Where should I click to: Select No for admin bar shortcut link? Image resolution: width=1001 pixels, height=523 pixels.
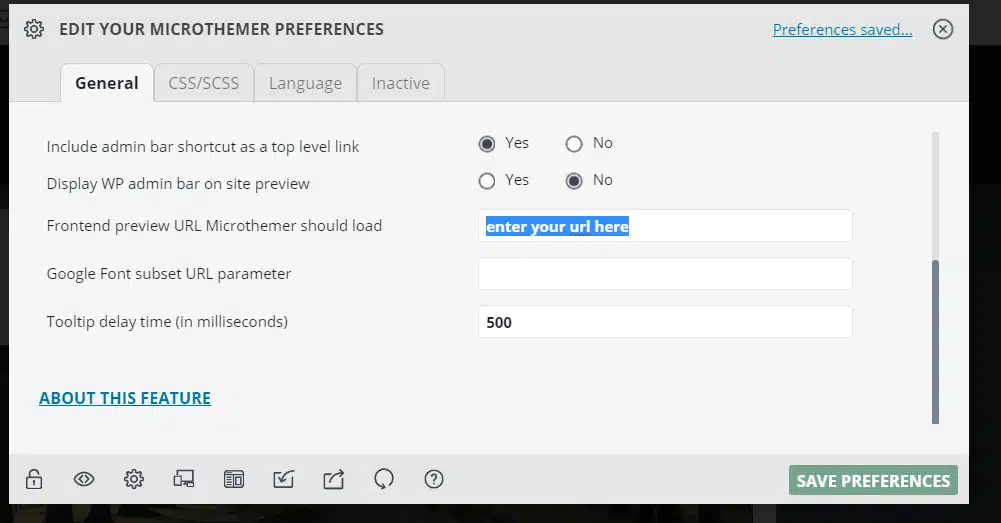pos(574,144)
